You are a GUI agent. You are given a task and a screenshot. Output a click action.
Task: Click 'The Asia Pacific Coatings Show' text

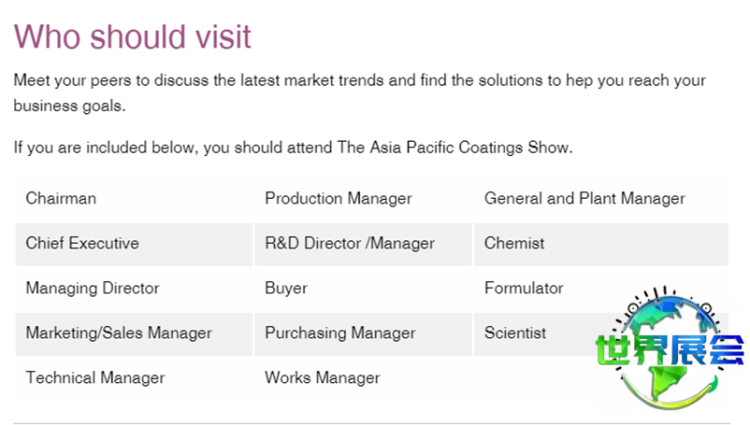pos(453,148)
